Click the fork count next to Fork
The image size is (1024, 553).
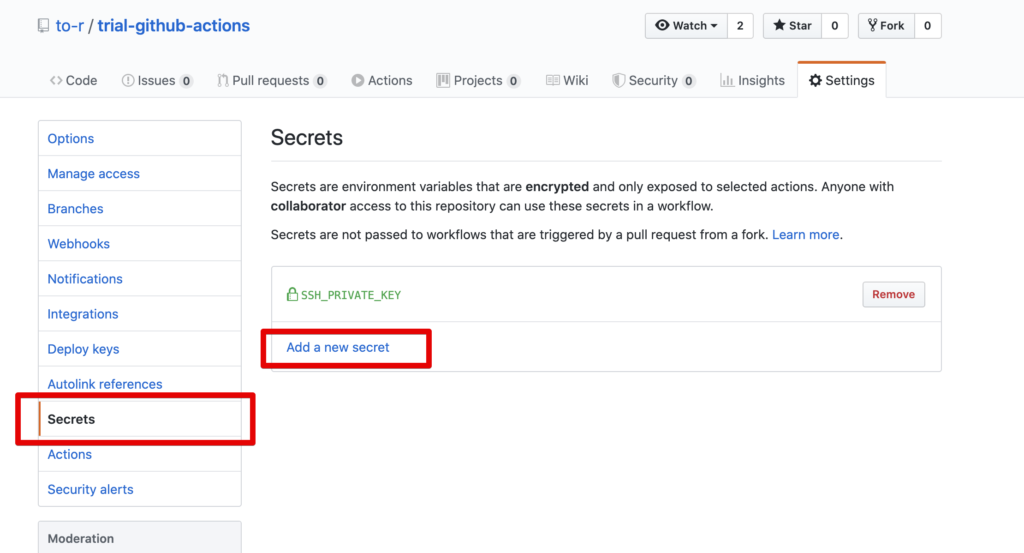point(927,25)
